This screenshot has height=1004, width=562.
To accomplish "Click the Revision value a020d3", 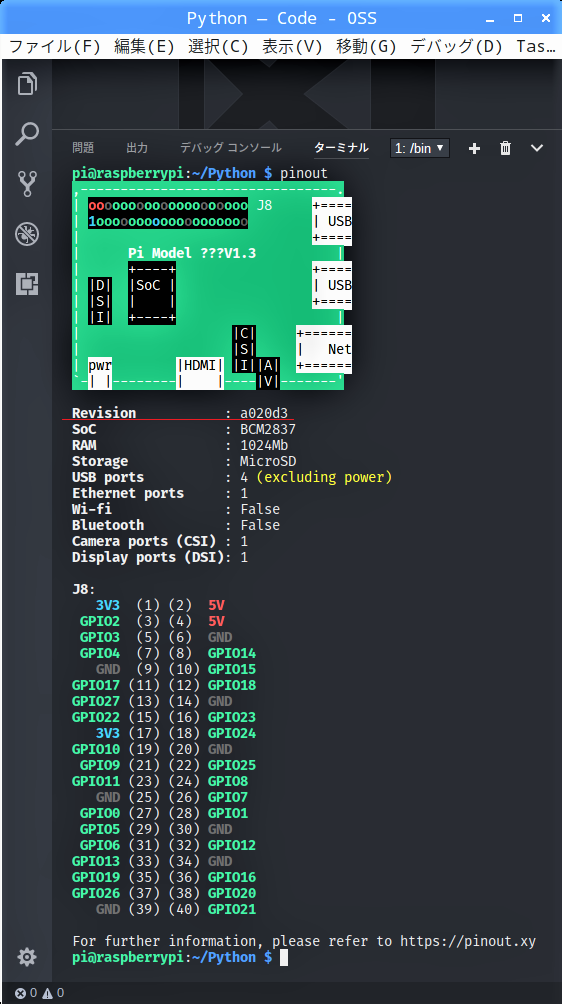I will (x=264, y=413).
